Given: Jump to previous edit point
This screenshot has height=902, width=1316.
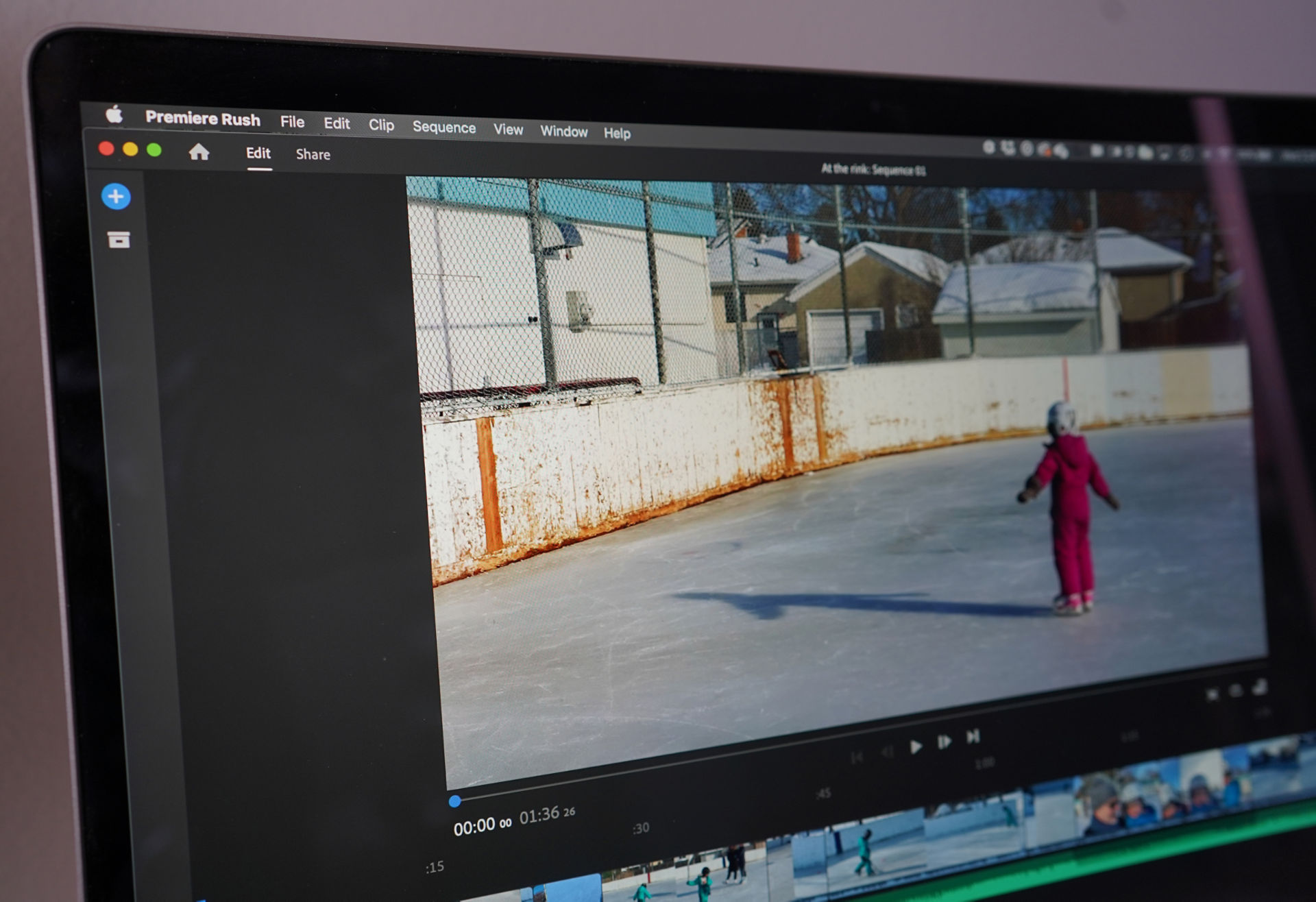Looking at the screenshot, I should (x=857, y=757).
